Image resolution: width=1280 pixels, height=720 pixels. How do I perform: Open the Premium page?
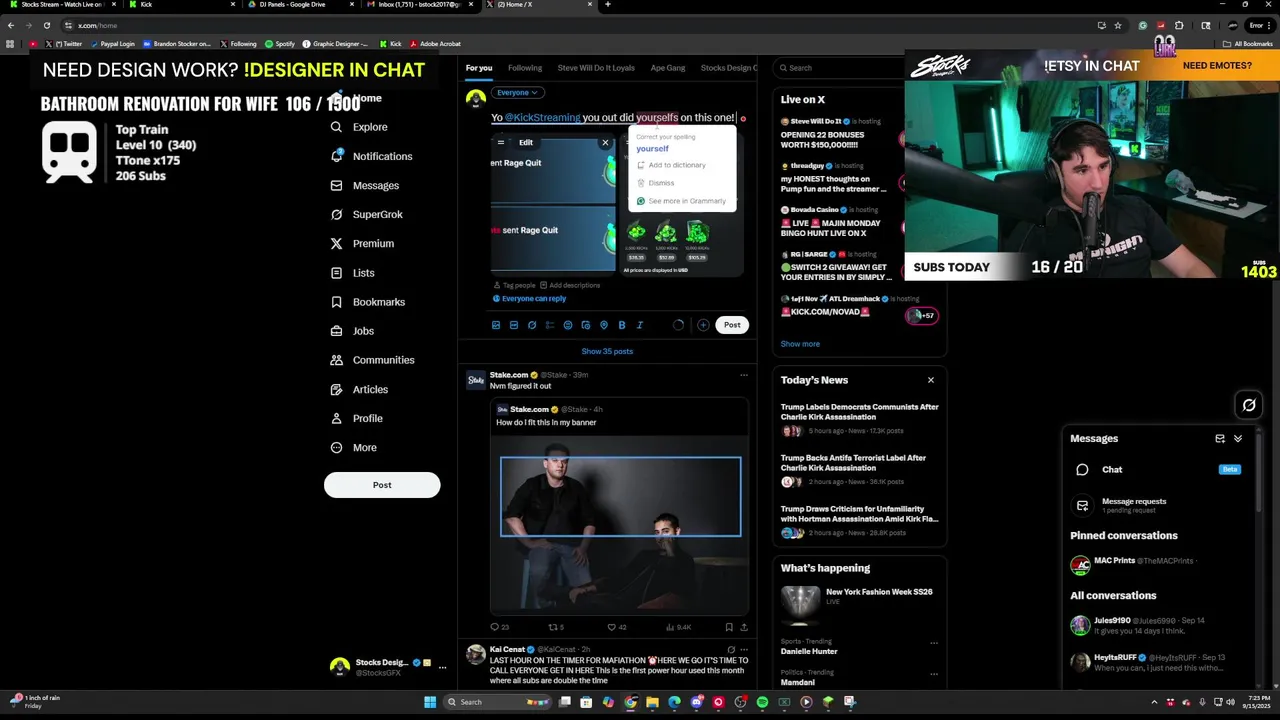pyautogui.click(x=362, y=243)
